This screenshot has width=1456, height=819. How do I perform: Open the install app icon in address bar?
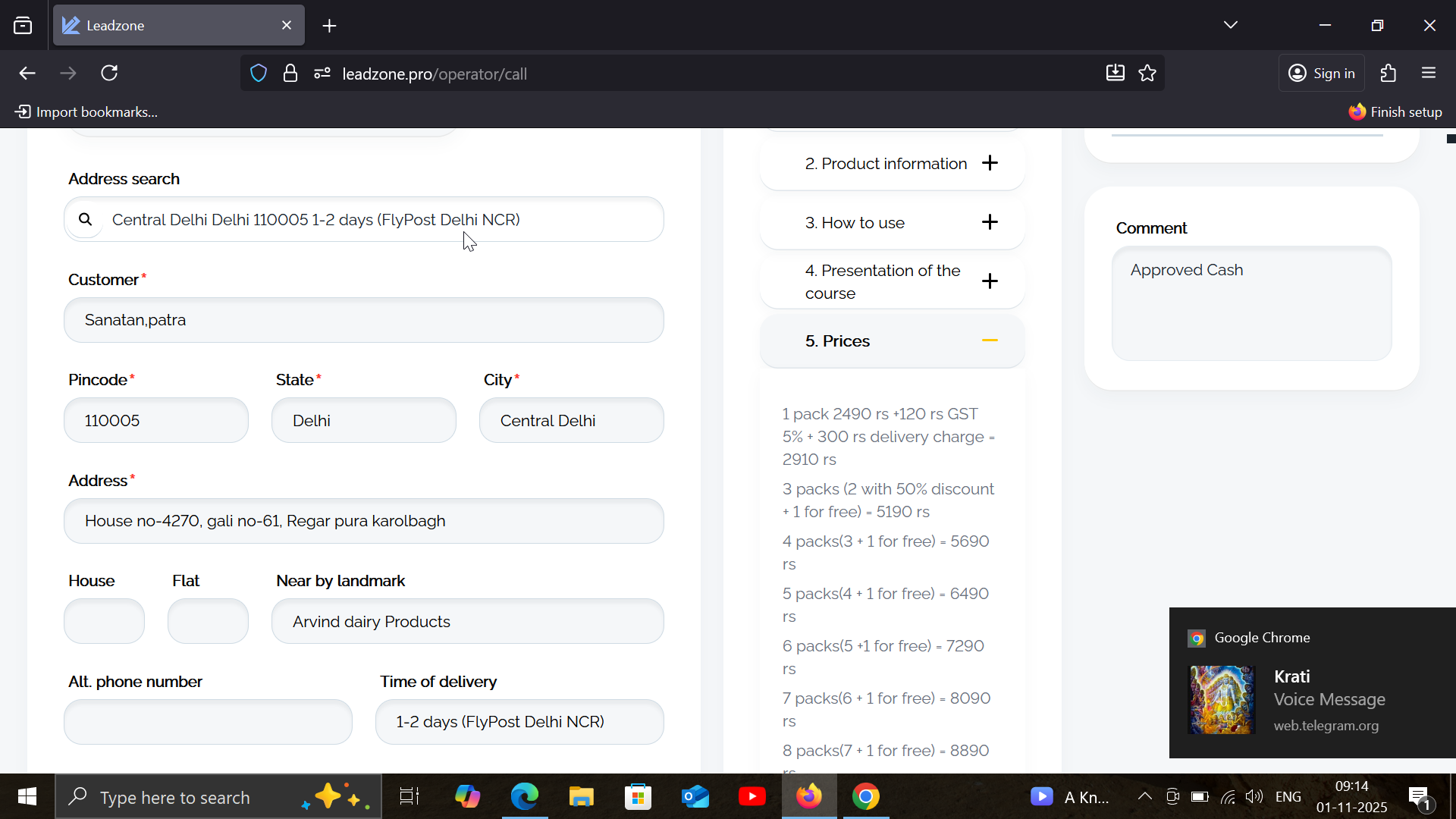coord(1115,73)
